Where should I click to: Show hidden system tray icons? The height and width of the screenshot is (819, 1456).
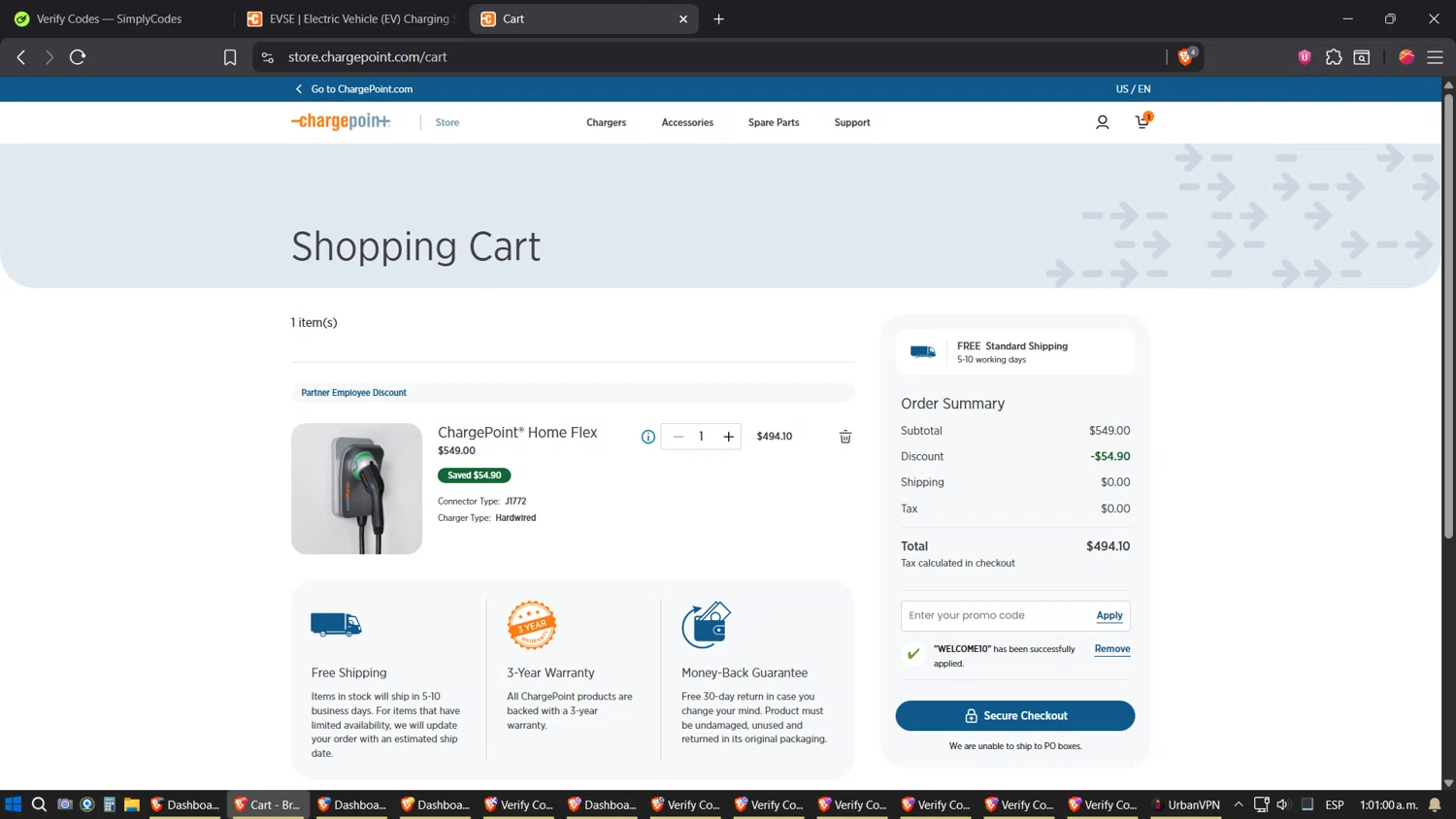(x=1239, y=804)
